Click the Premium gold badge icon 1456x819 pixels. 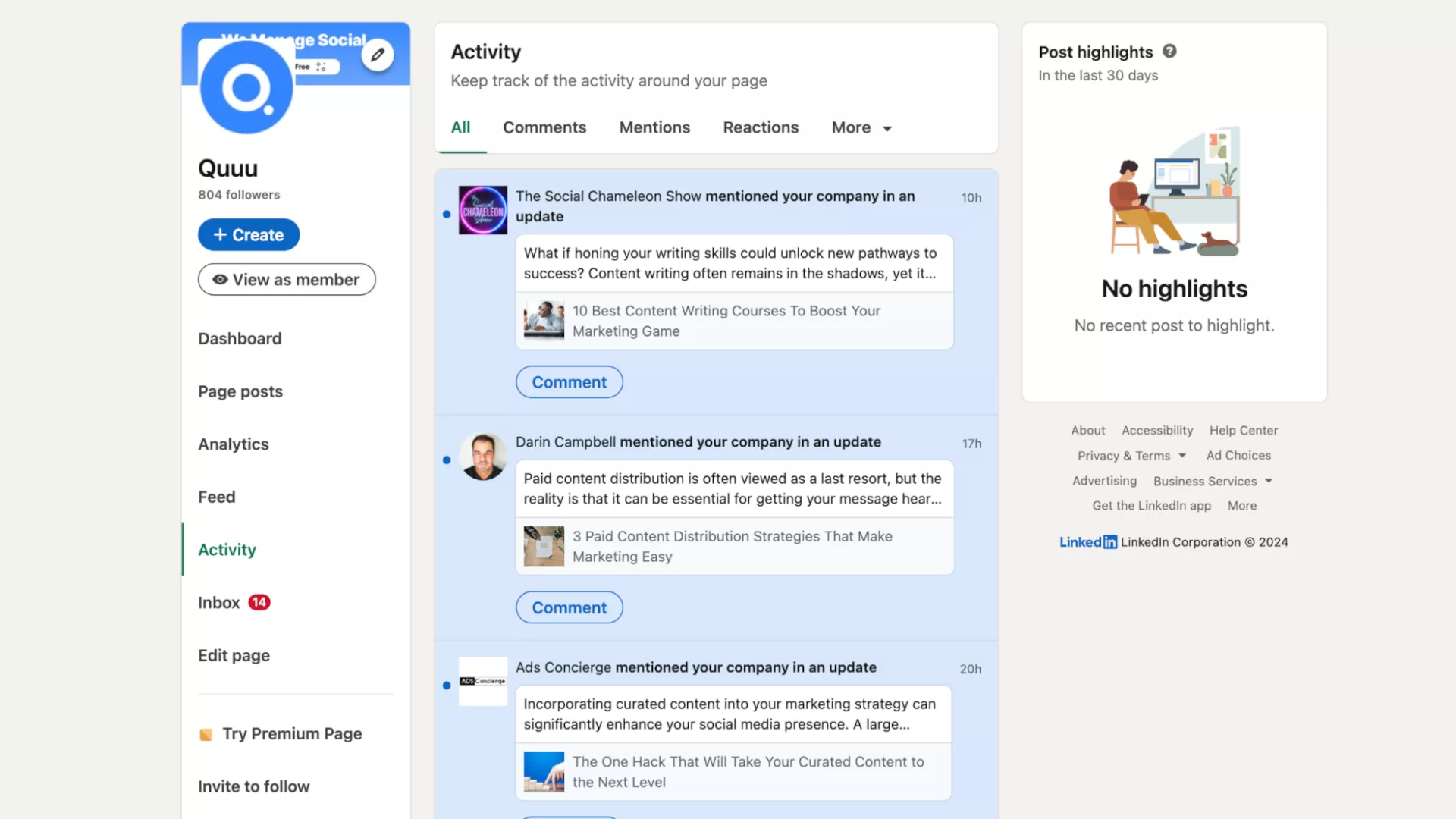point(206,734)
